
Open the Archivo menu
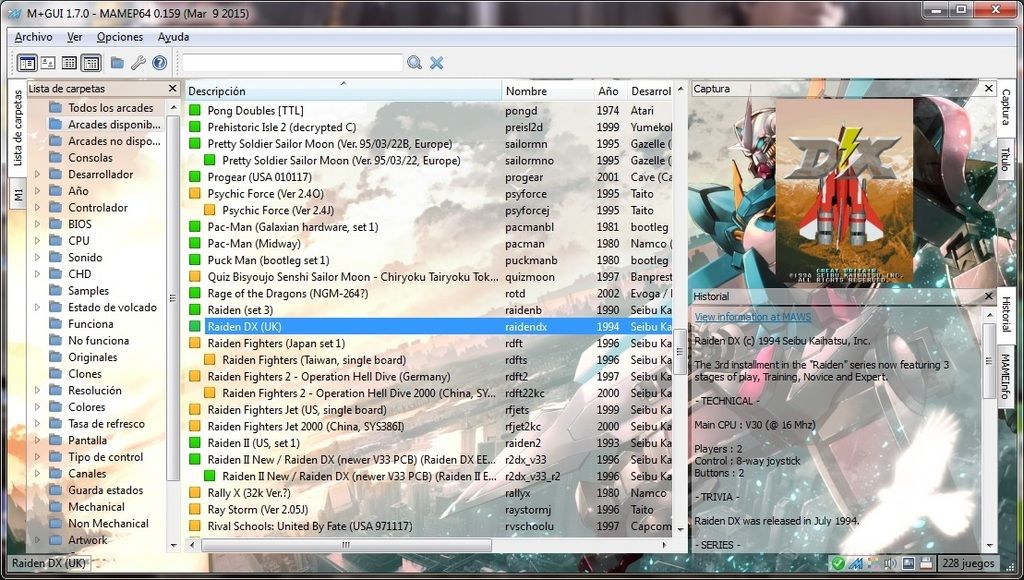(33, 37)
